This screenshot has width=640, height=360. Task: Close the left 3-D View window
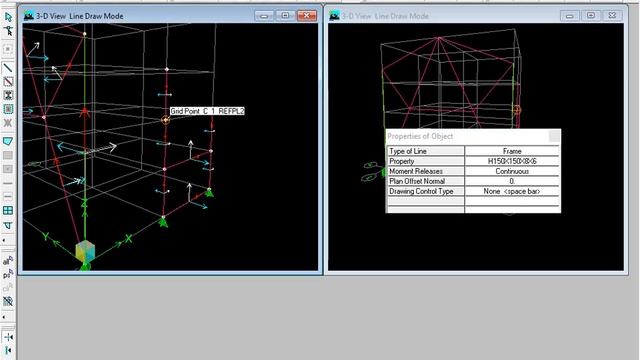pos(307,16)
